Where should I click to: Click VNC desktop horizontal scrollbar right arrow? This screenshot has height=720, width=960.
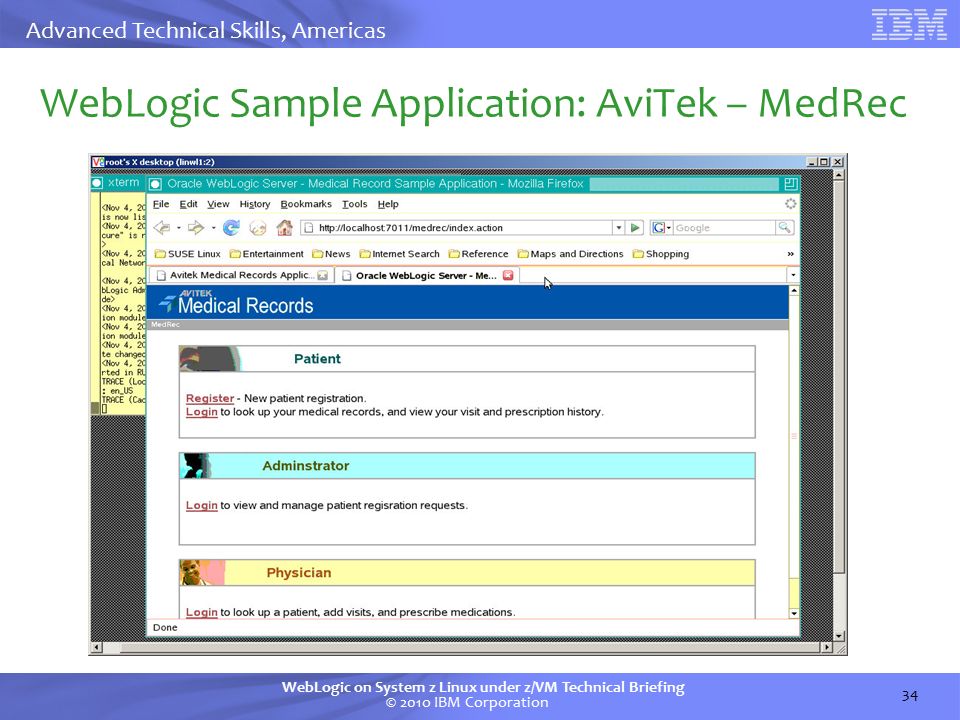coord(827,647)
